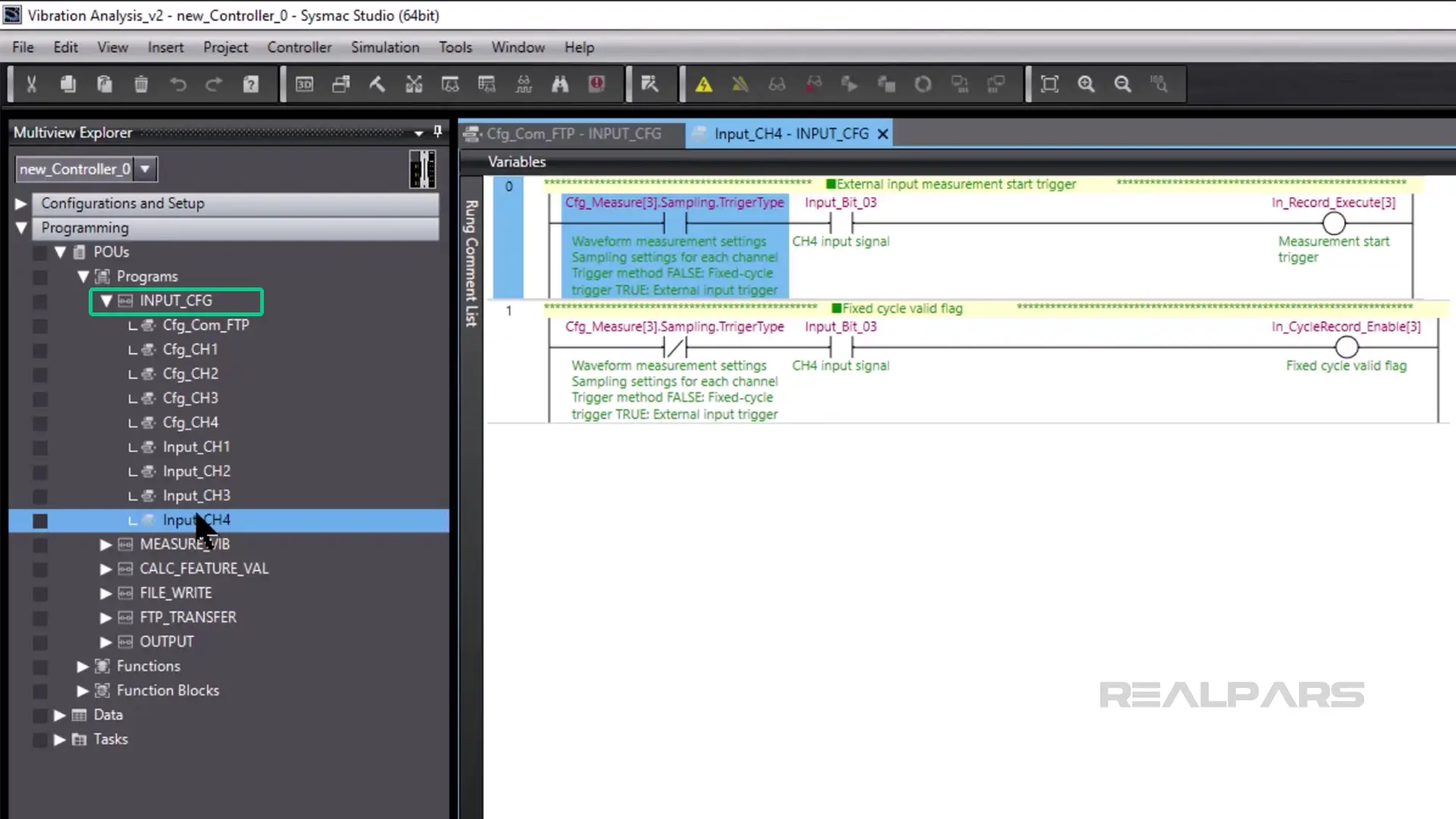Expand the FTP_TRANSFER program node
1456x819 pixels.
click(106, 617)
